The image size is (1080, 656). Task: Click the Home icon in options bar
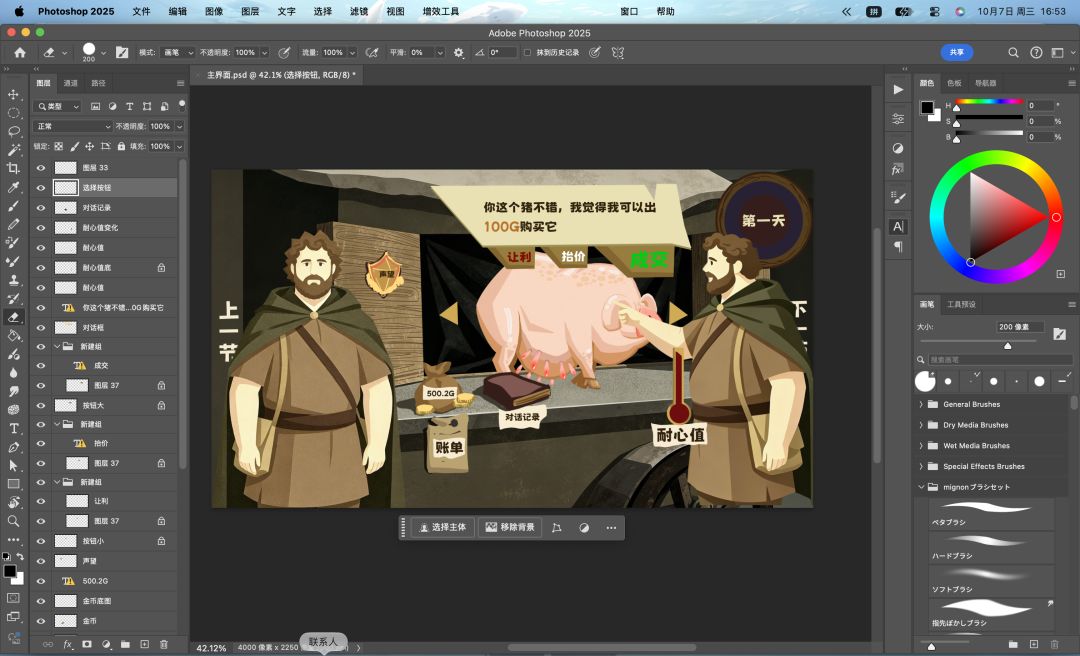point(20,52)
